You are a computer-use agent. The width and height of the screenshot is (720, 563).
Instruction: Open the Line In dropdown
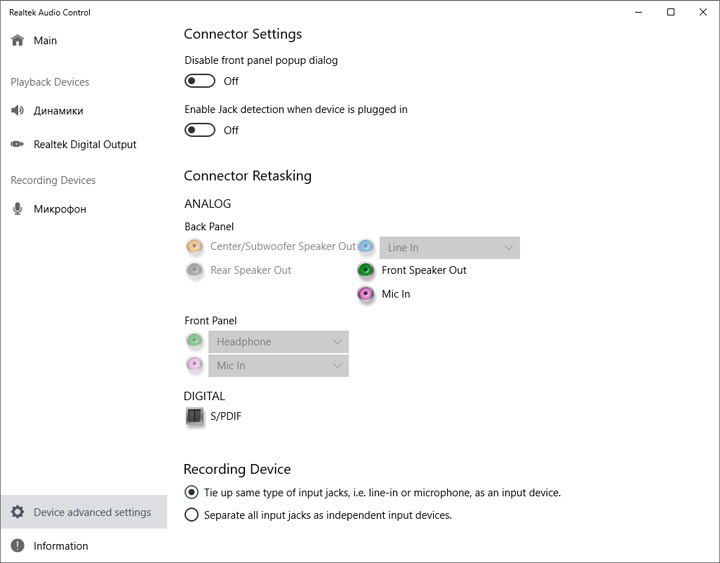449,247
